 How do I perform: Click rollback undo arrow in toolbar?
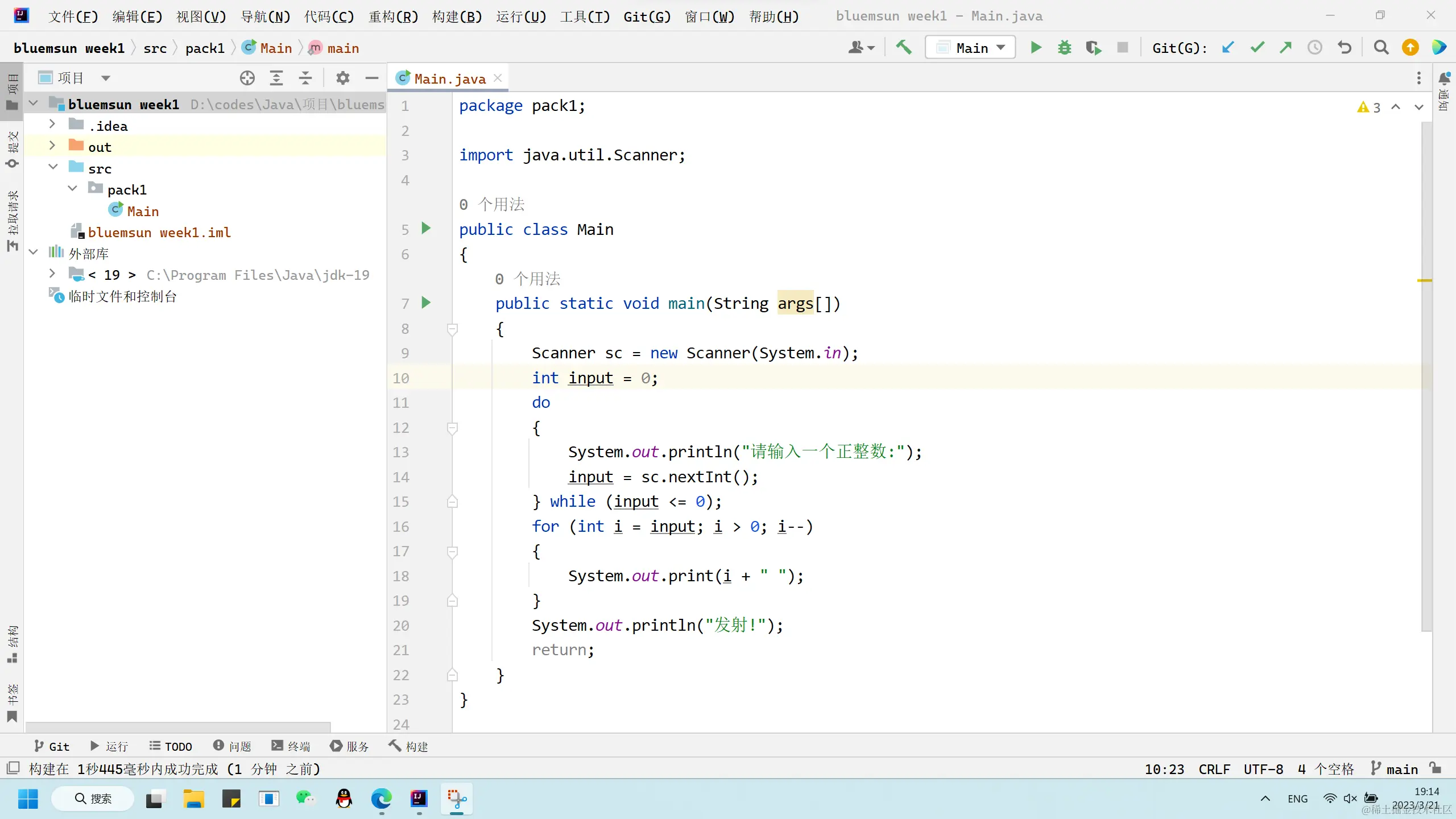pyautogui.click(x=1345, y=48)
